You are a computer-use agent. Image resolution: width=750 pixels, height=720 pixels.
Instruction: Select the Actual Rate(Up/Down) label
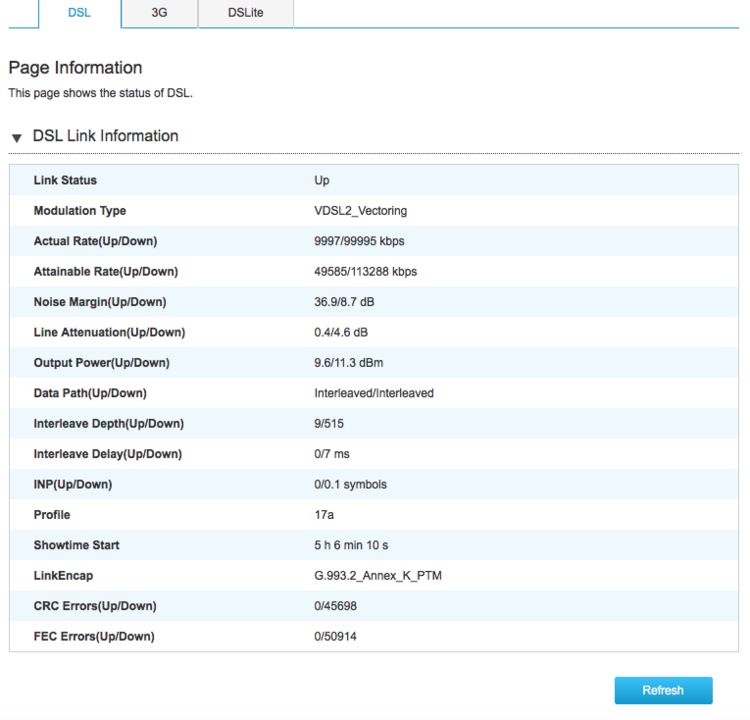pyautogui.click(x=95, y=241)
